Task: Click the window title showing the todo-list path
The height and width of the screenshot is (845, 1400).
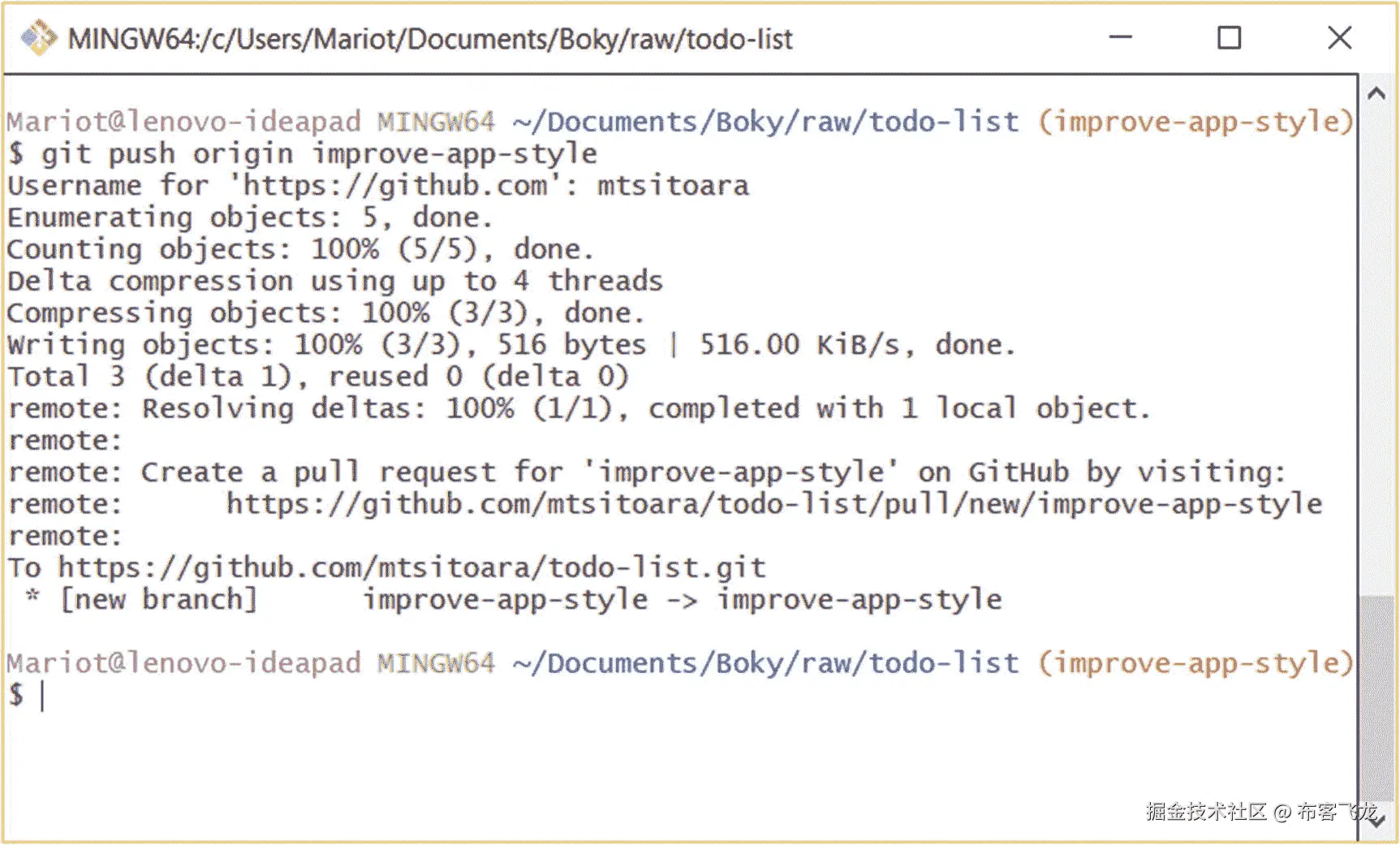Action: (x=429, y=38)
